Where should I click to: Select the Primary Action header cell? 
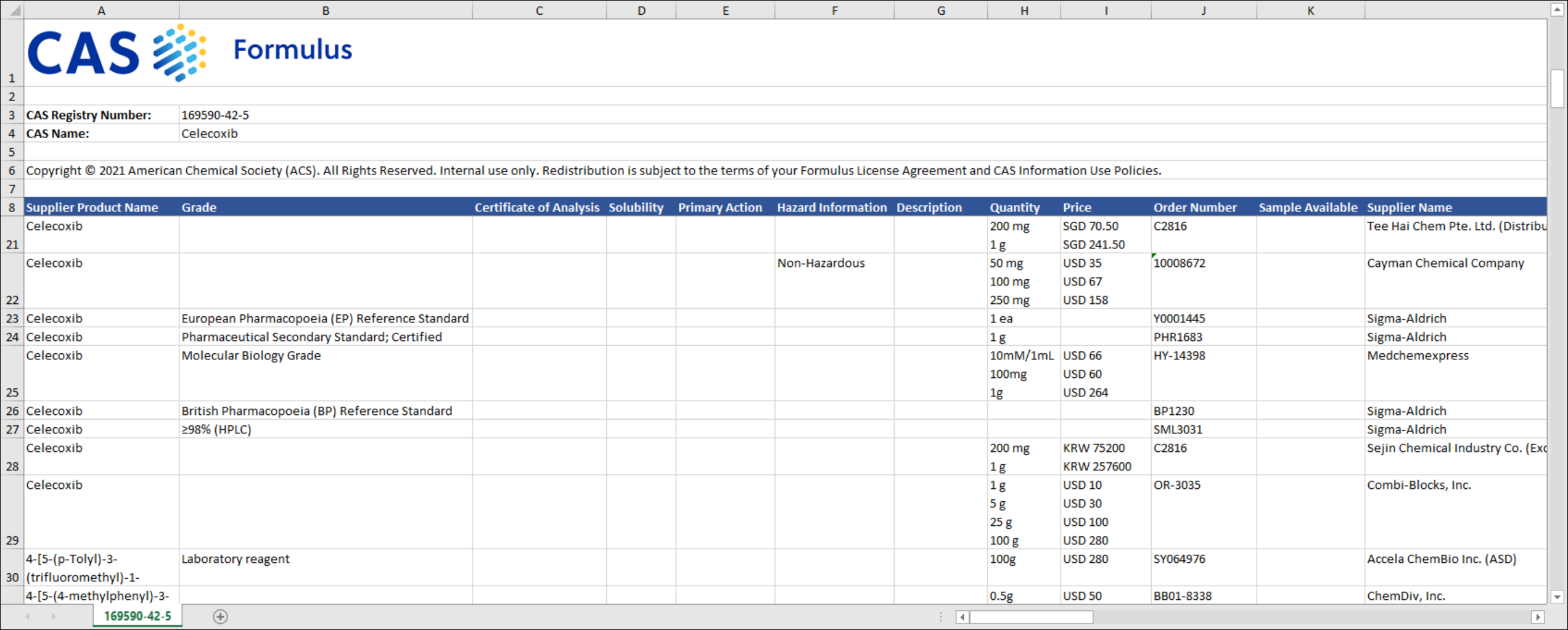point(725,207)
